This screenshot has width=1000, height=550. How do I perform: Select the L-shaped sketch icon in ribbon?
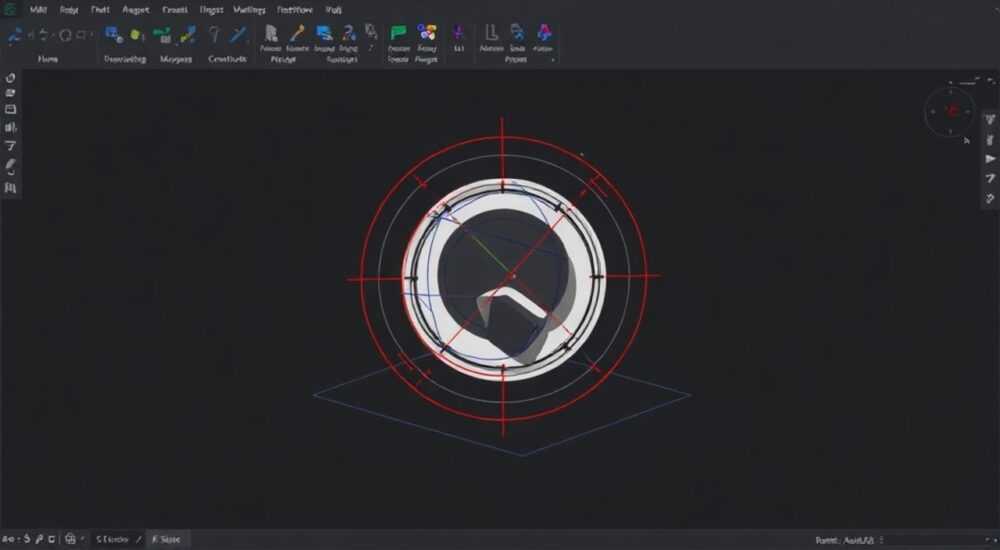491,33
